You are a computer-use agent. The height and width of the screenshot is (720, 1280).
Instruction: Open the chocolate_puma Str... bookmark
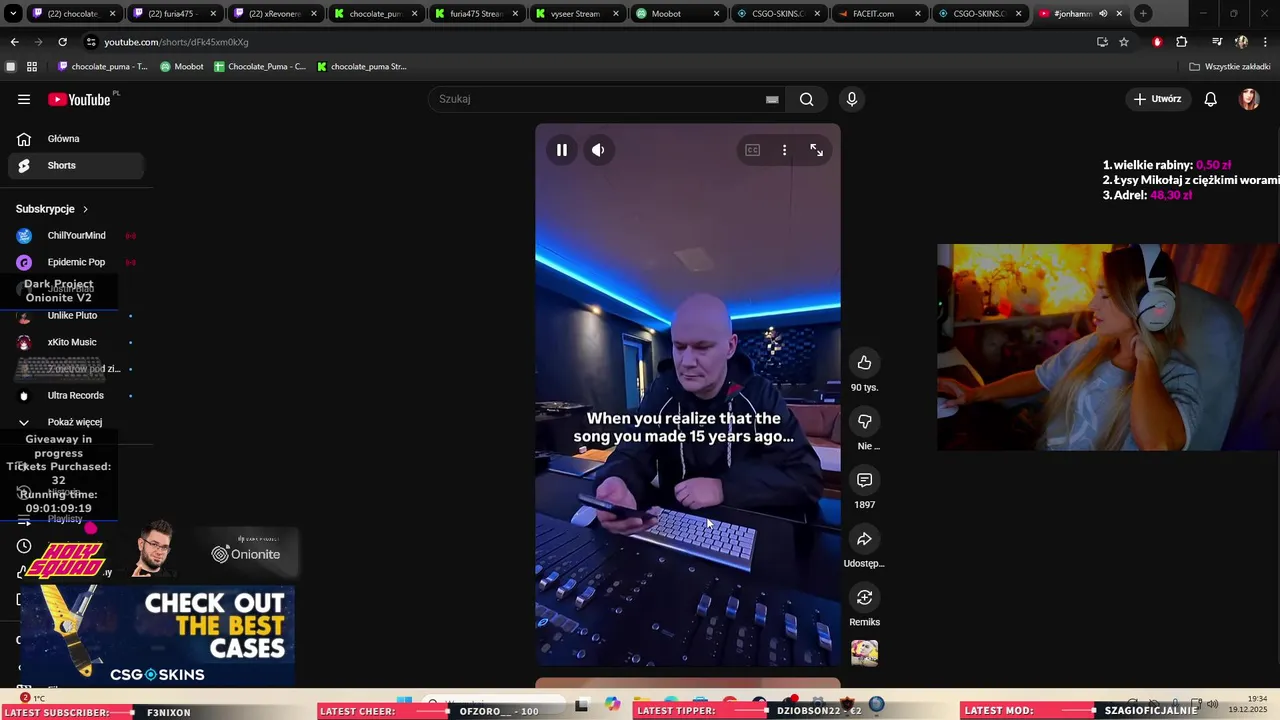point(361,67)
